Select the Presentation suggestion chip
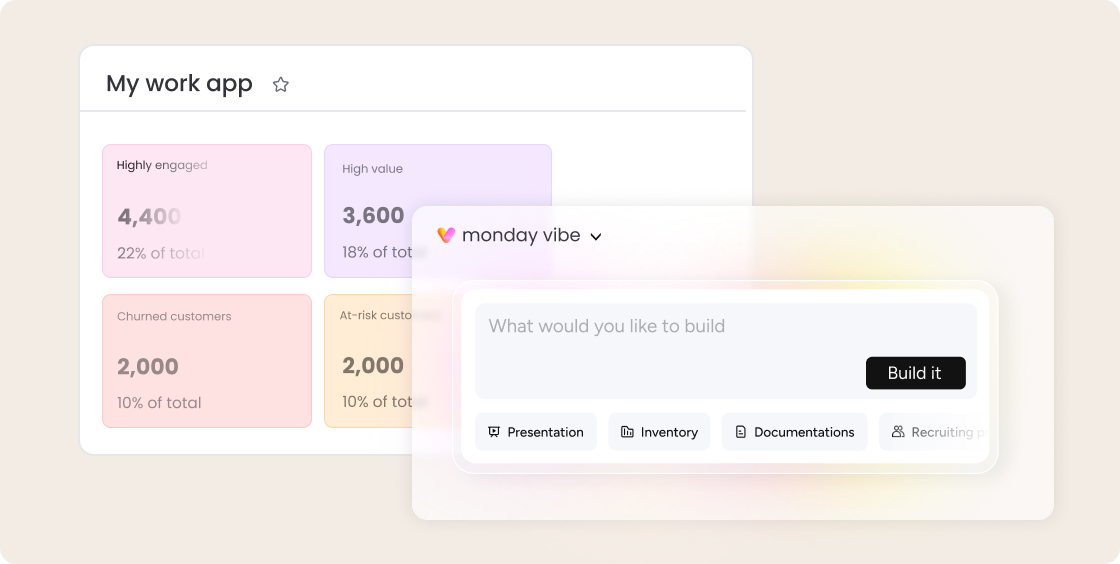 point(536,432)
